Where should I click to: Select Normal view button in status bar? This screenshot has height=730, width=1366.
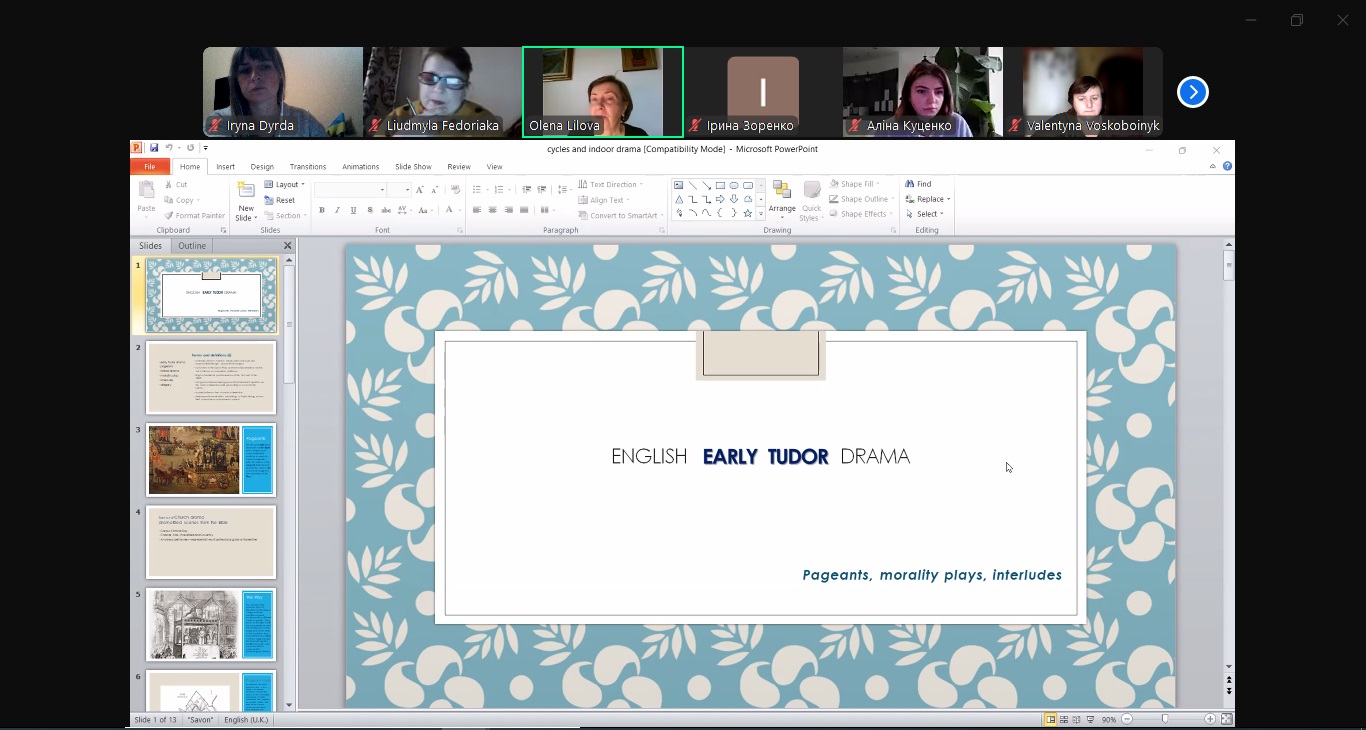click(x=1050, y=719)
